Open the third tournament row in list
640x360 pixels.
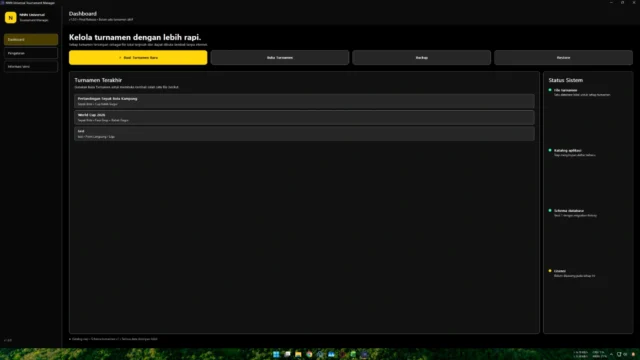tap(304, 134)
